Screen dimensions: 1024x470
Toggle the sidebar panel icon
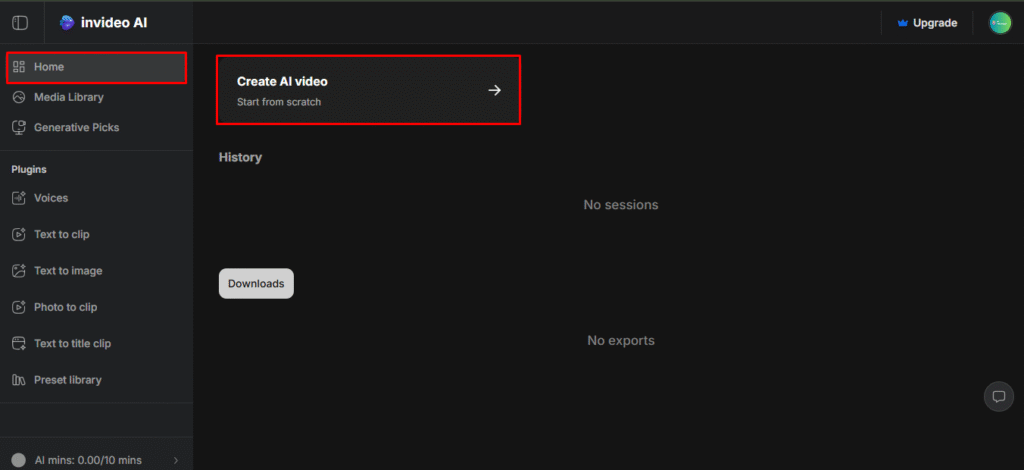point(20,23)
